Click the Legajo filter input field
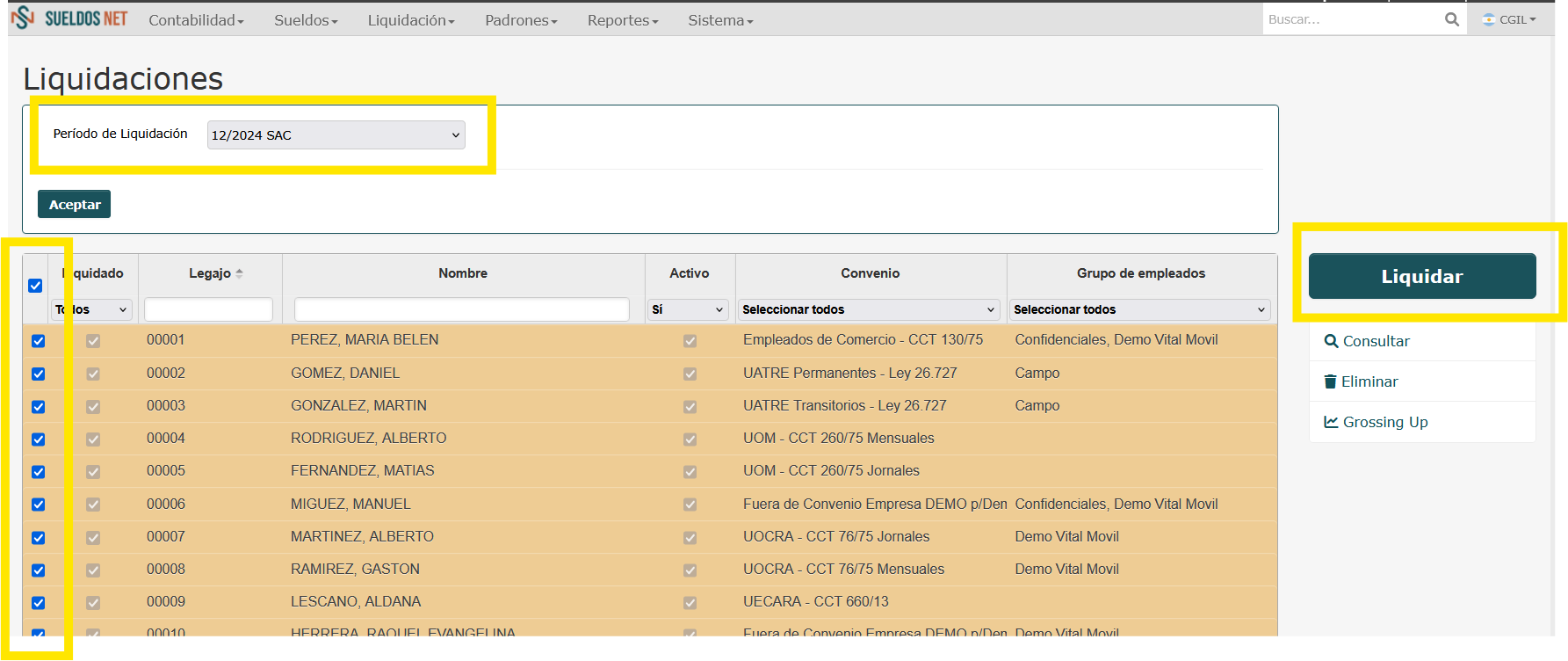The image size is (1568, 661). [208, 309]
